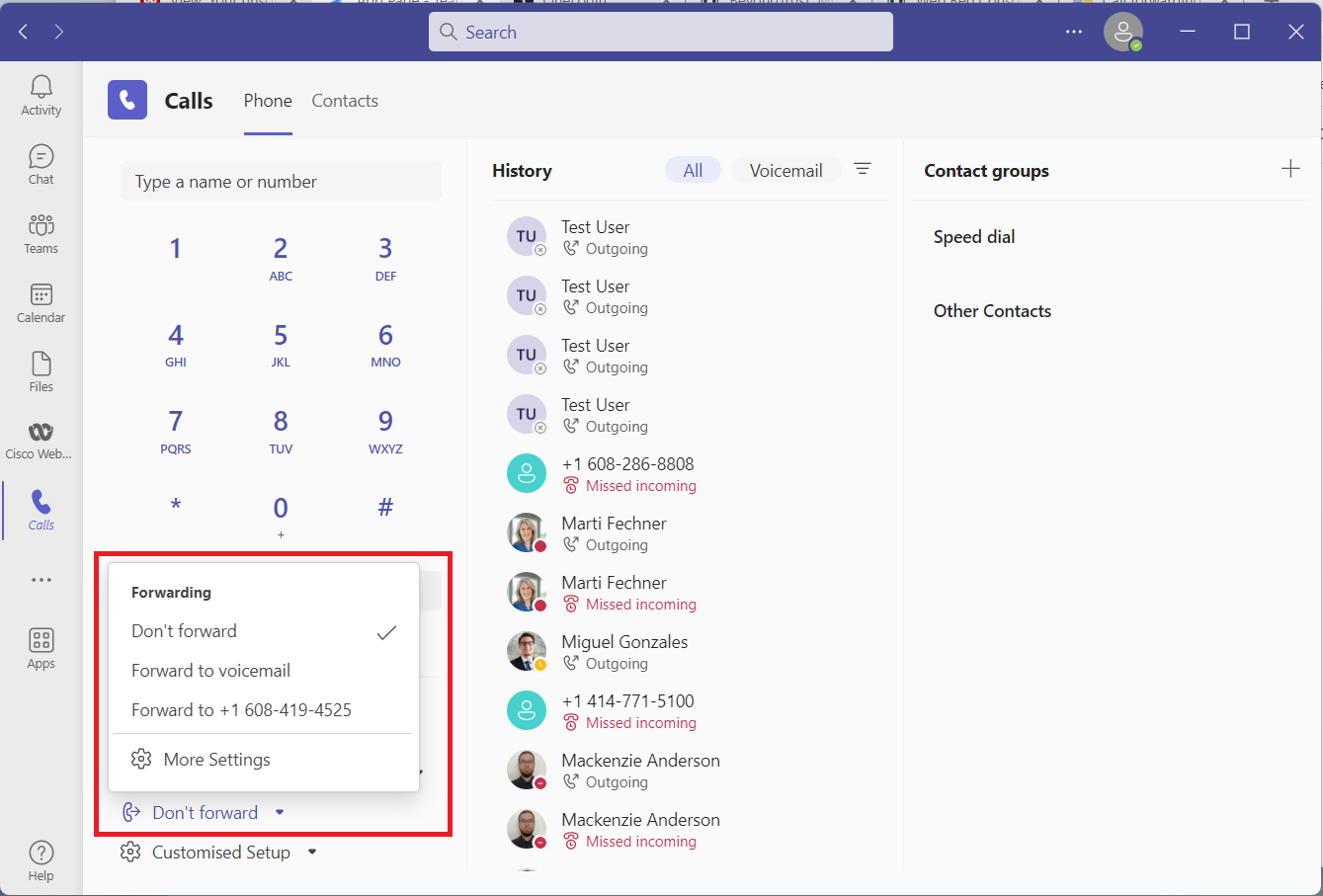Expand the Customised Setup dropdown

[312, 852]
